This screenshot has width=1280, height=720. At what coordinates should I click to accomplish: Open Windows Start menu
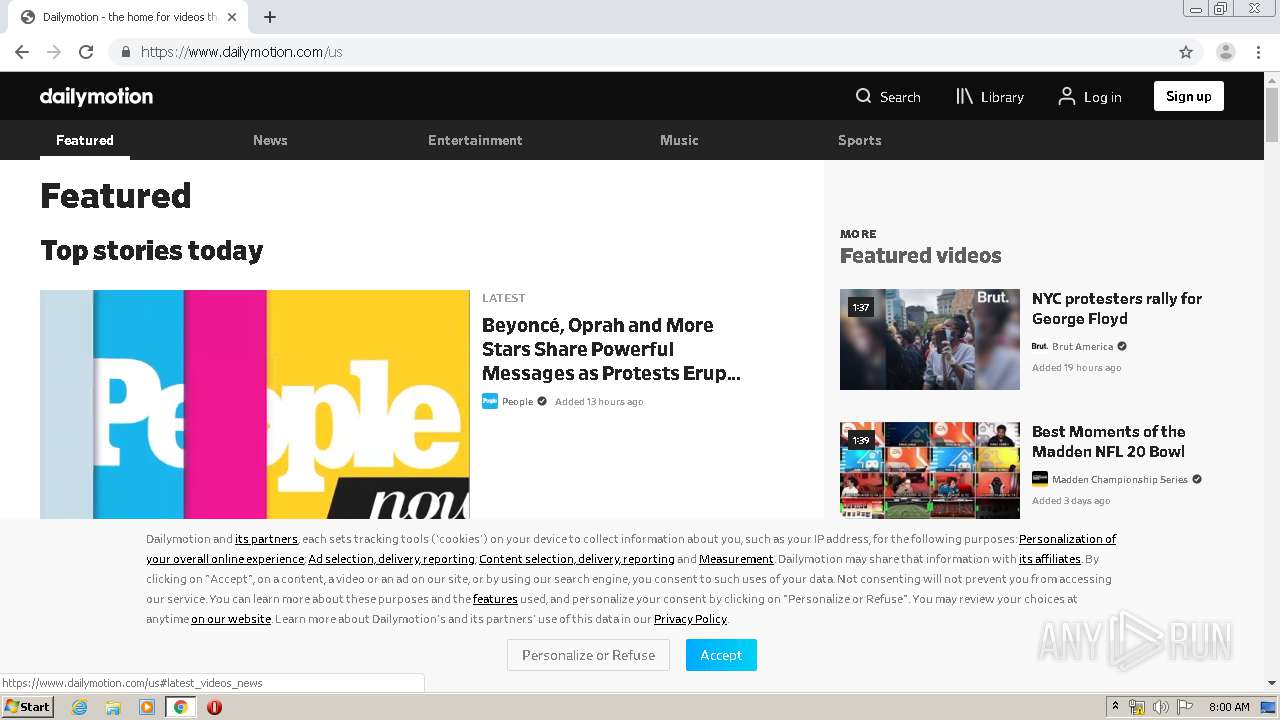pos(28,707)
